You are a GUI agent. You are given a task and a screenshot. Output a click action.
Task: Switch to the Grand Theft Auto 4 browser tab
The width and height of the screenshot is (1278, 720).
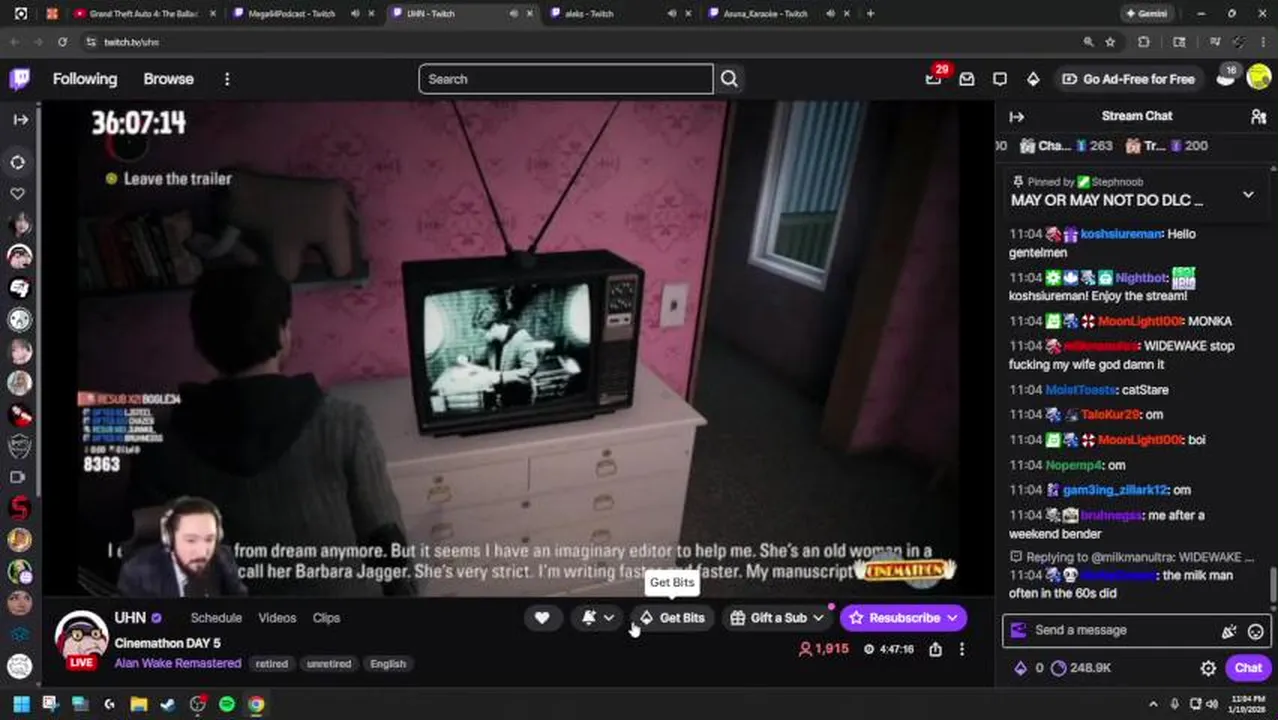145,14
